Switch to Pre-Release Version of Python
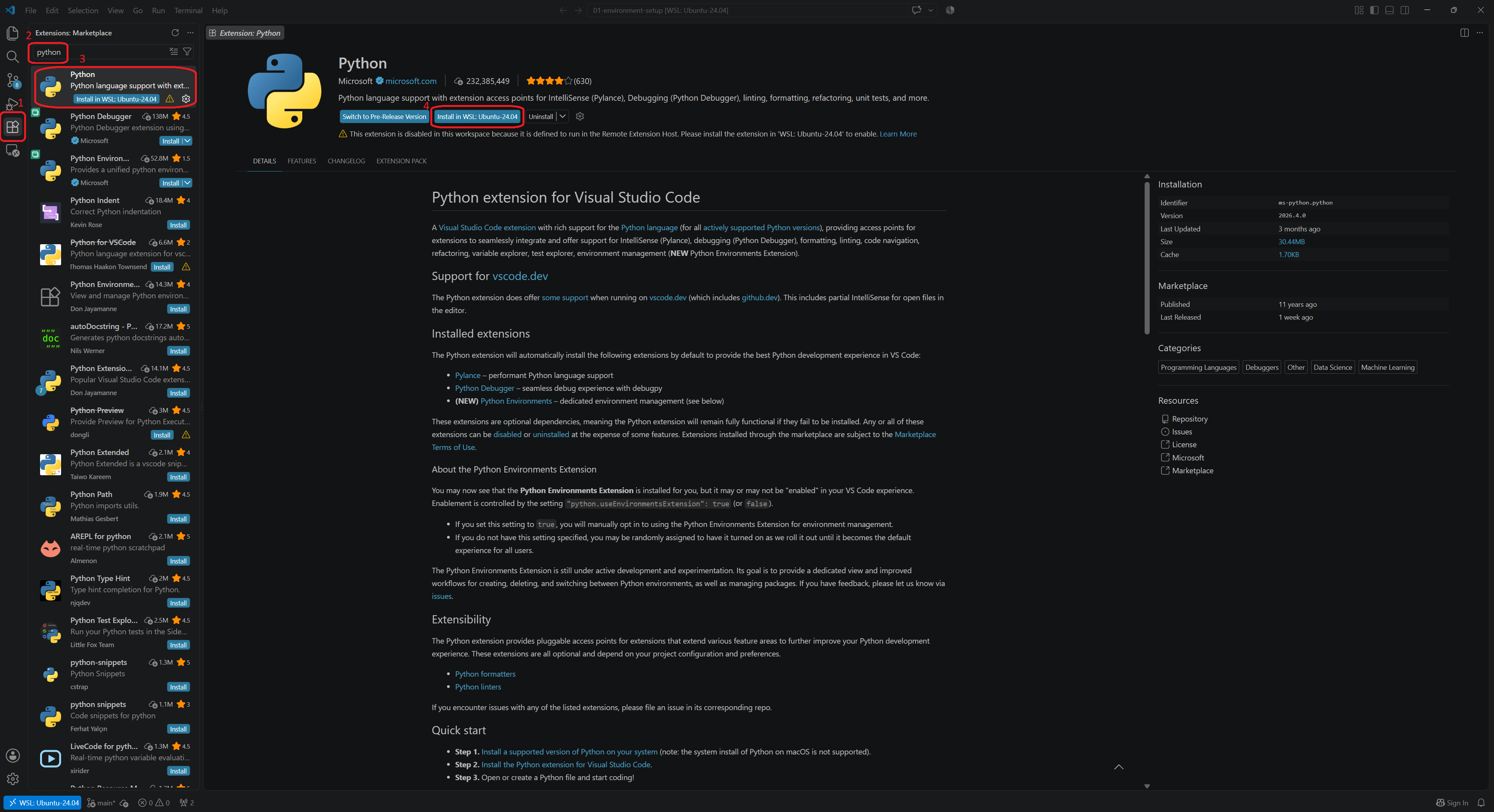Screen dimensions: 1494x812 tap(384, 117)
